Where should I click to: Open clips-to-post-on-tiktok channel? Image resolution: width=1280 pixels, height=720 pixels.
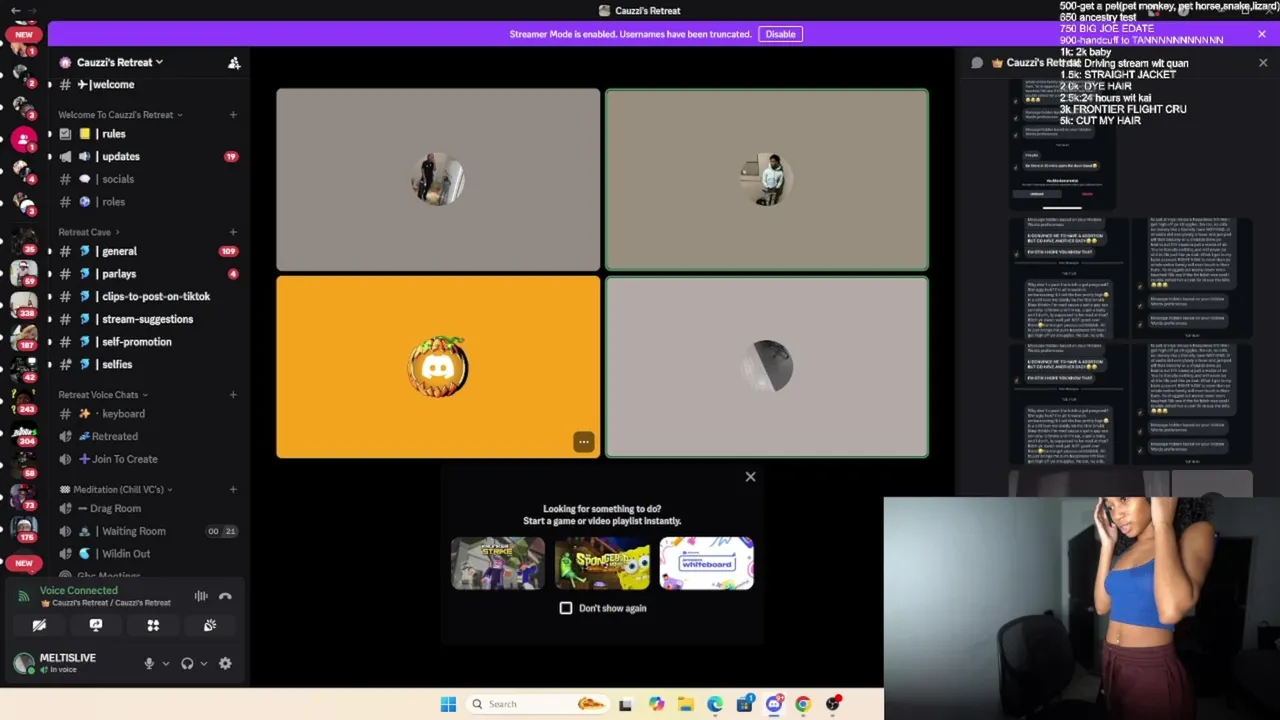pyautogui.click(x=148, y=296)
